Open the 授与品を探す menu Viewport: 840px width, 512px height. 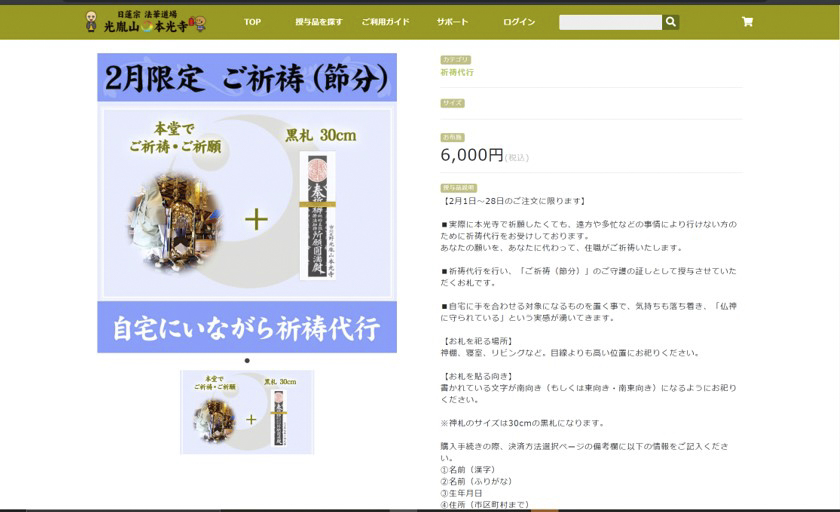[x=318, y=22]
